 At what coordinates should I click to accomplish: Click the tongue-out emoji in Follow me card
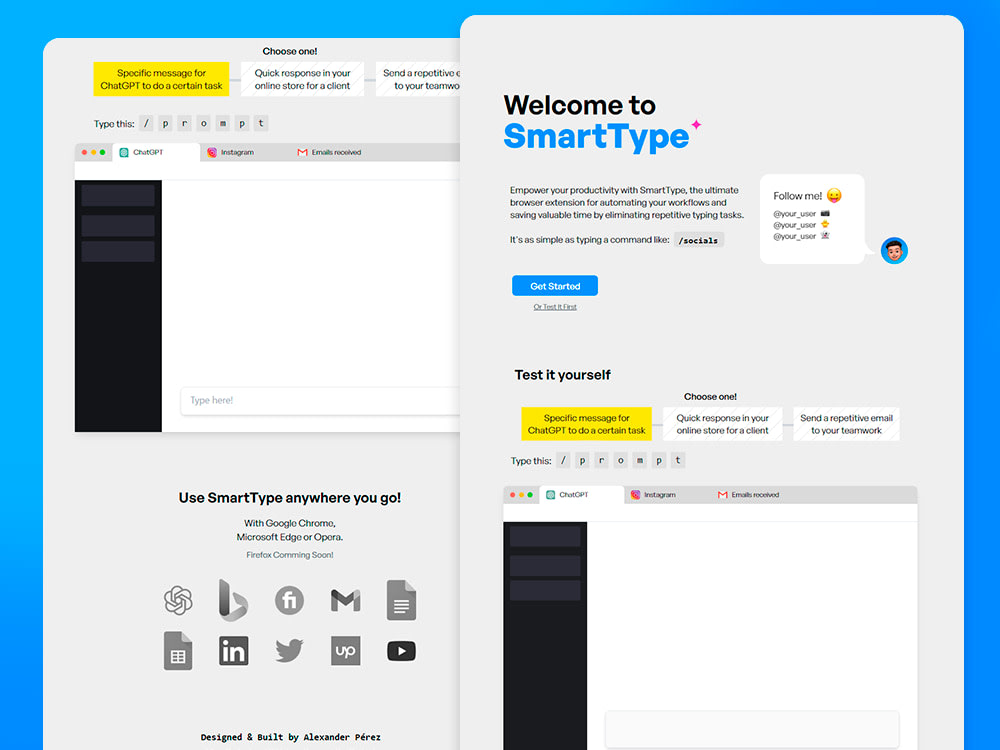pos(834,195)
